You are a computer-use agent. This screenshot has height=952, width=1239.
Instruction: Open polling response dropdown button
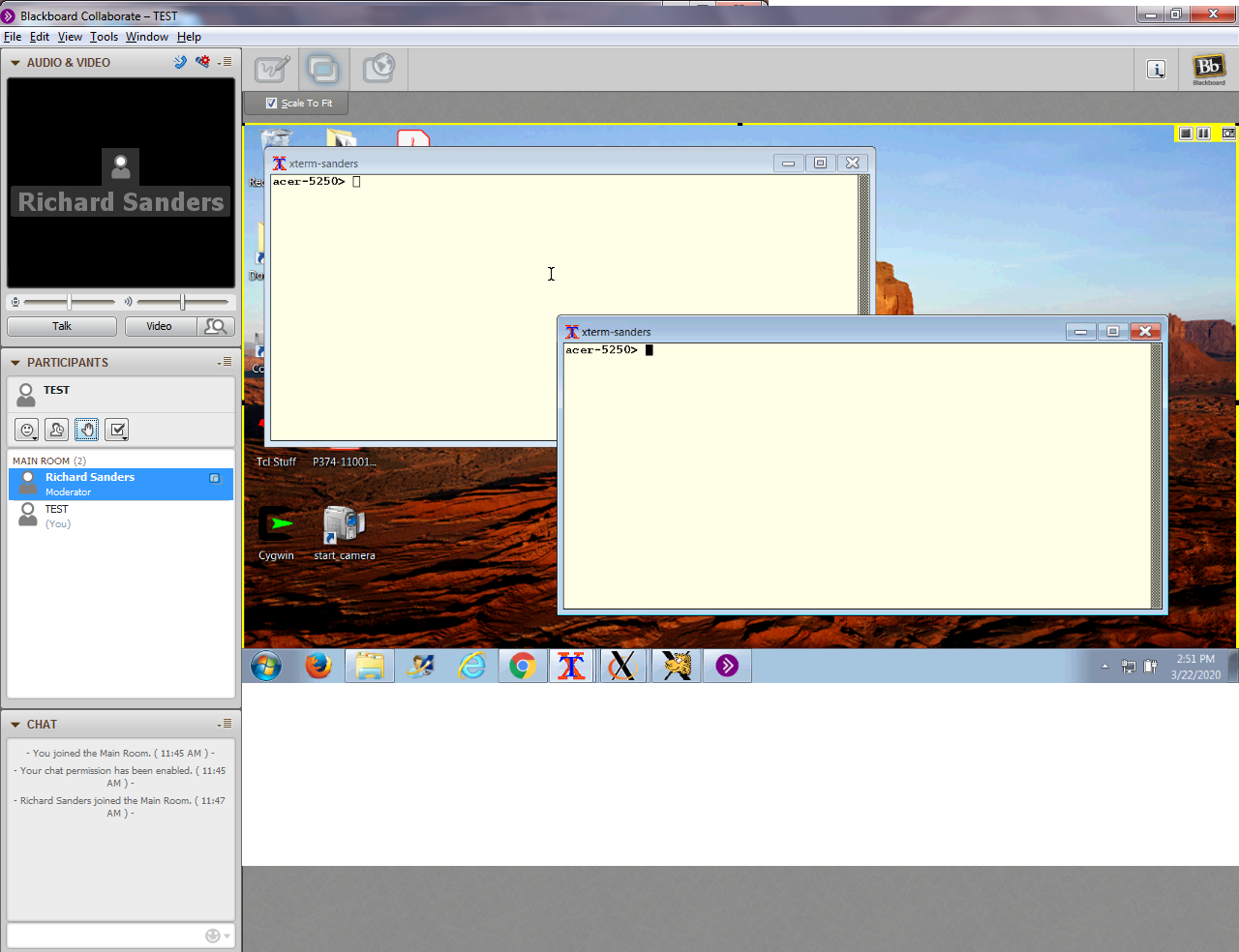pos(117,430)
